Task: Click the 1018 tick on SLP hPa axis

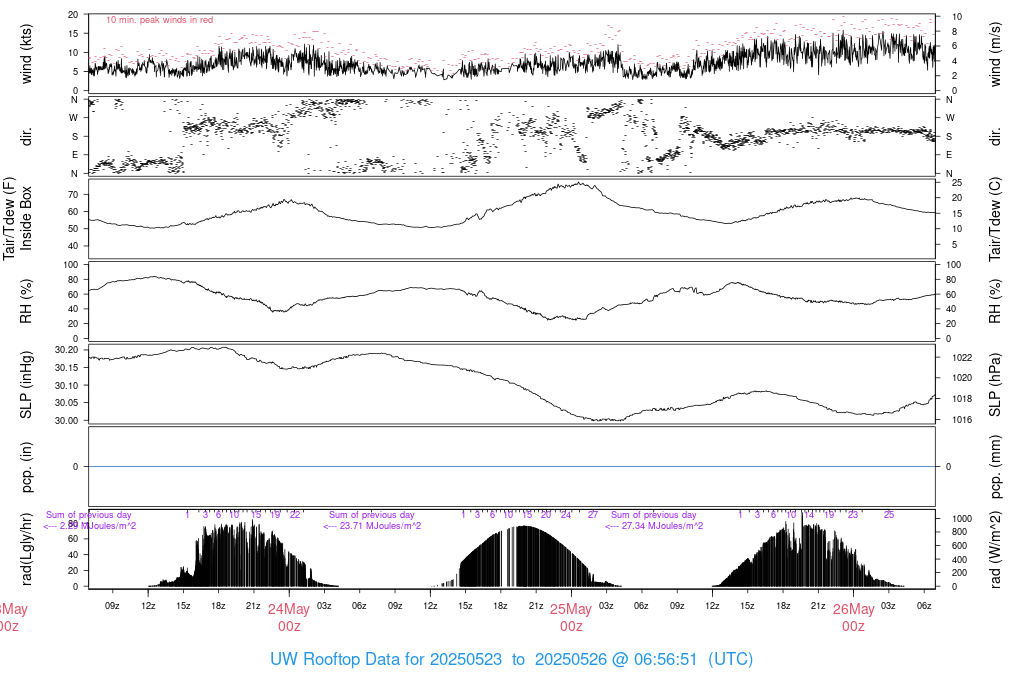Action: click(962, 398)
